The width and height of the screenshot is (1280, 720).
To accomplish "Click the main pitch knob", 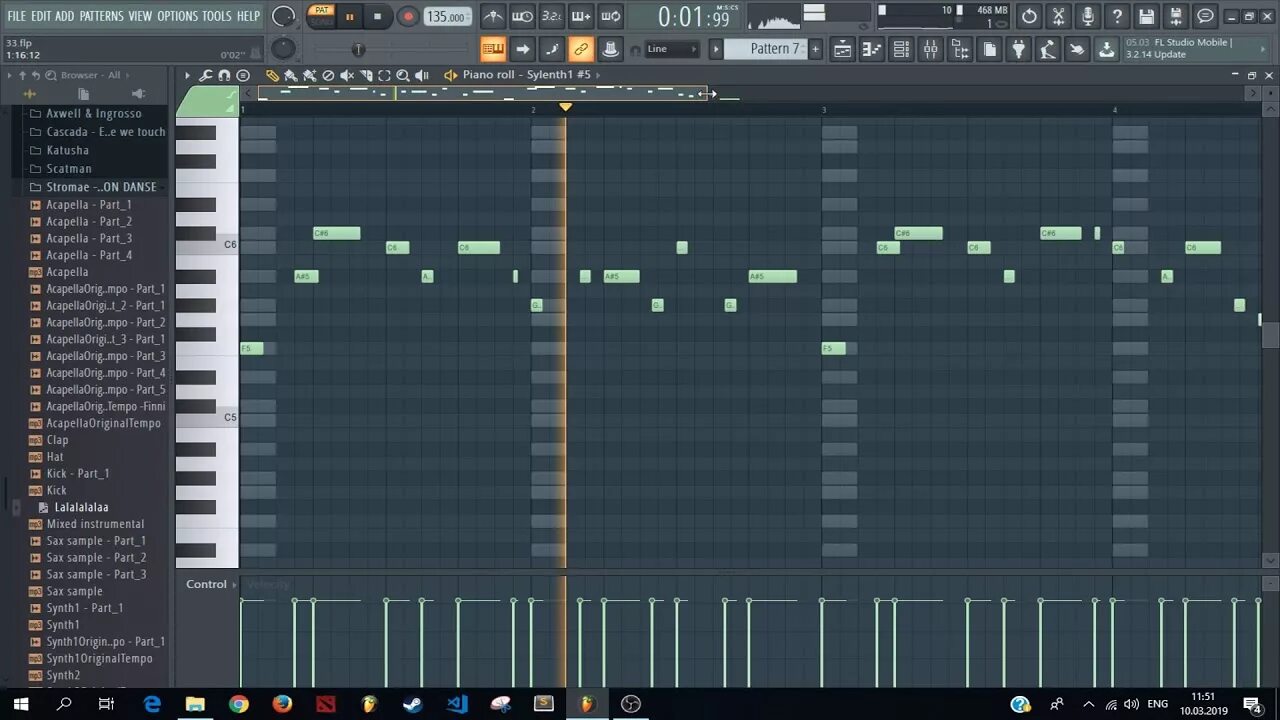I will (284, 48).
